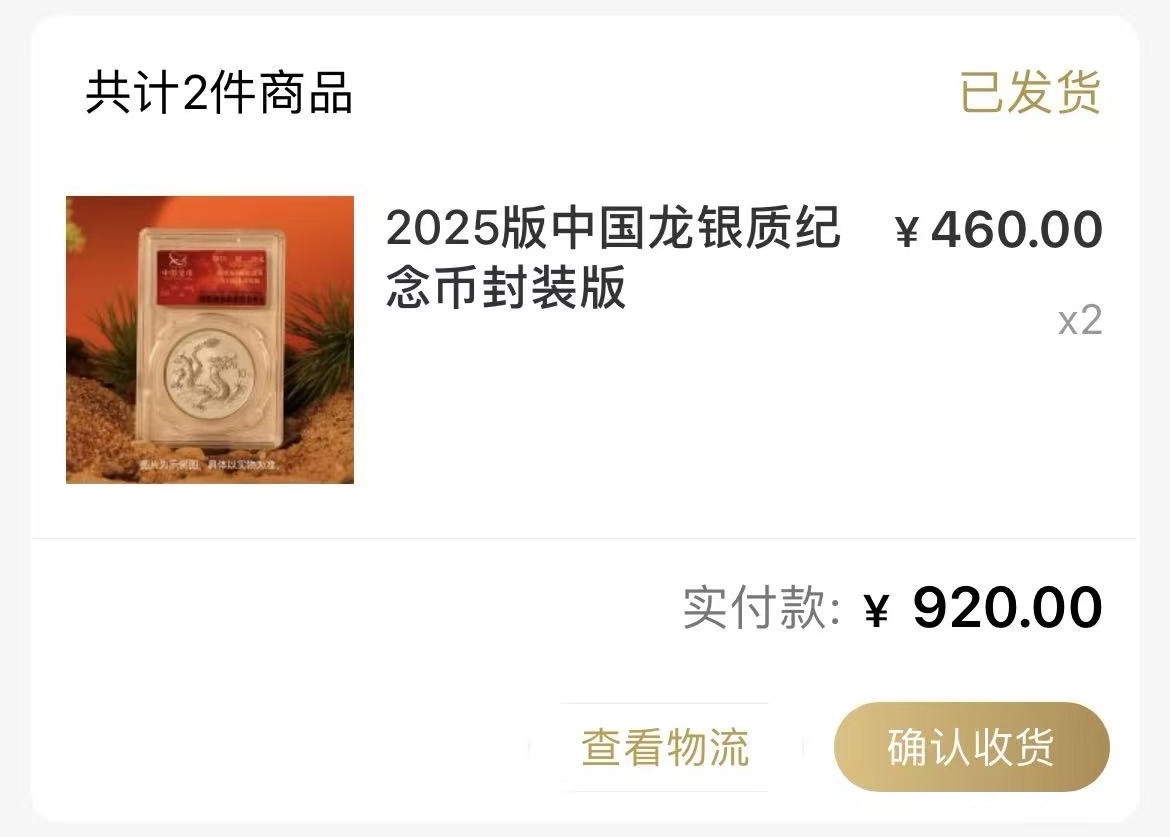This screenshot has height=837, width=1170.
Task: Click the disclaimer caption at the thumbnail bottom
Action: tap(208, 465)
